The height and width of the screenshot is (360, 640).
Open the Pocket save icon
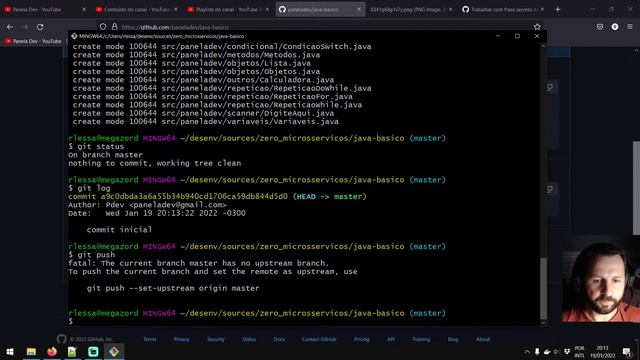(x=600, y=27)
